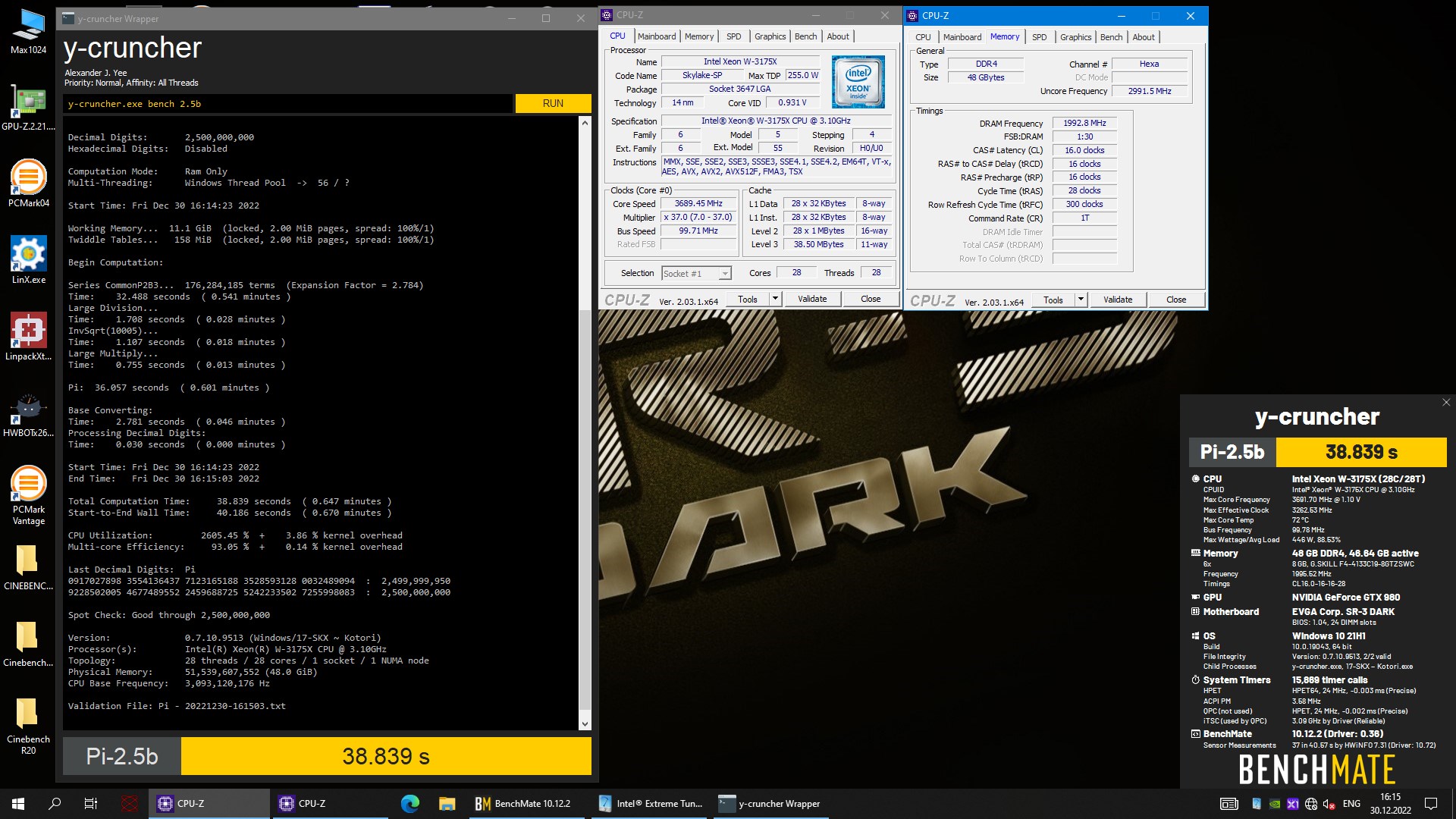Click the Name field Intel Xeon W-3175X

coord(740,61)
